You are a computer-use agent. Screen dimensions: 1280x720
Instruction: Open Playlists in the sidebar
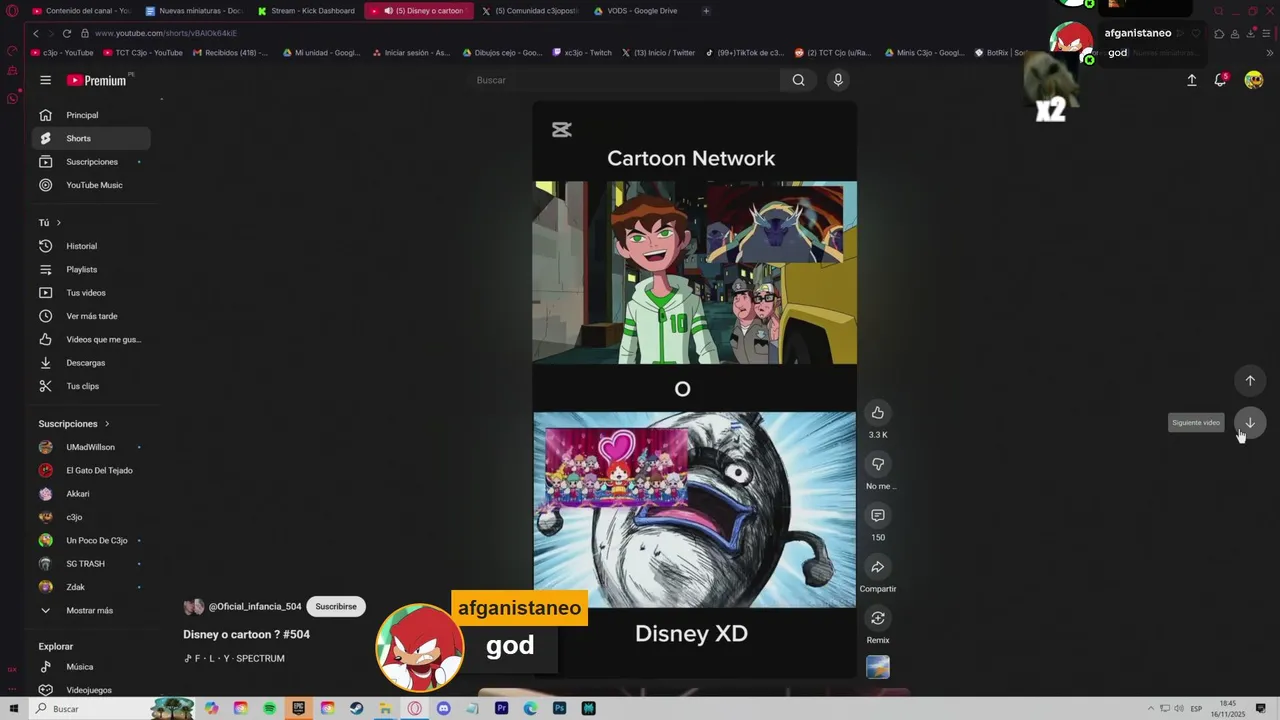91,269
